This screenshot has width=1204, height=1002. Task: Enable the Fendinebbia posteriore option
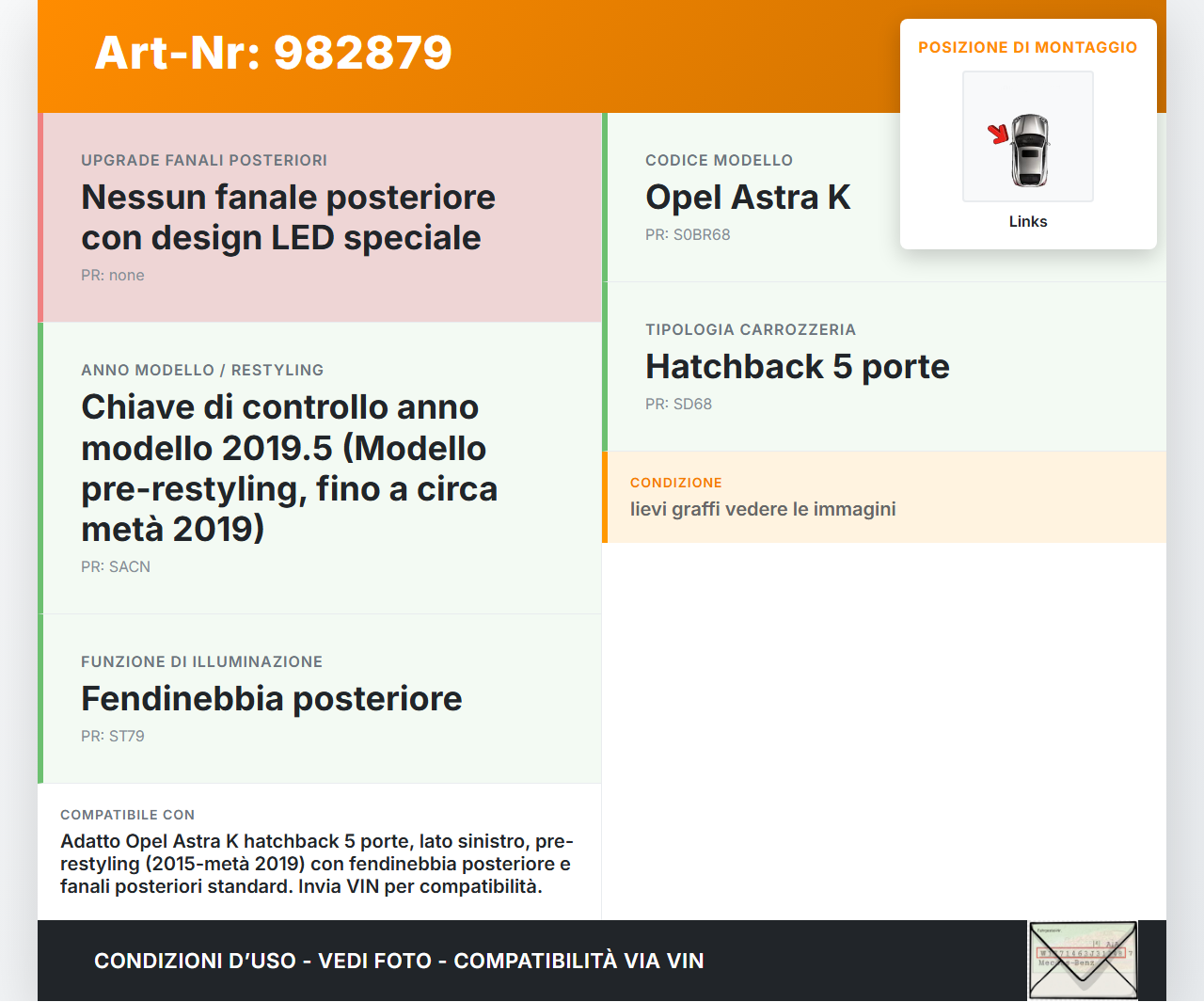[x=272, y=698]
